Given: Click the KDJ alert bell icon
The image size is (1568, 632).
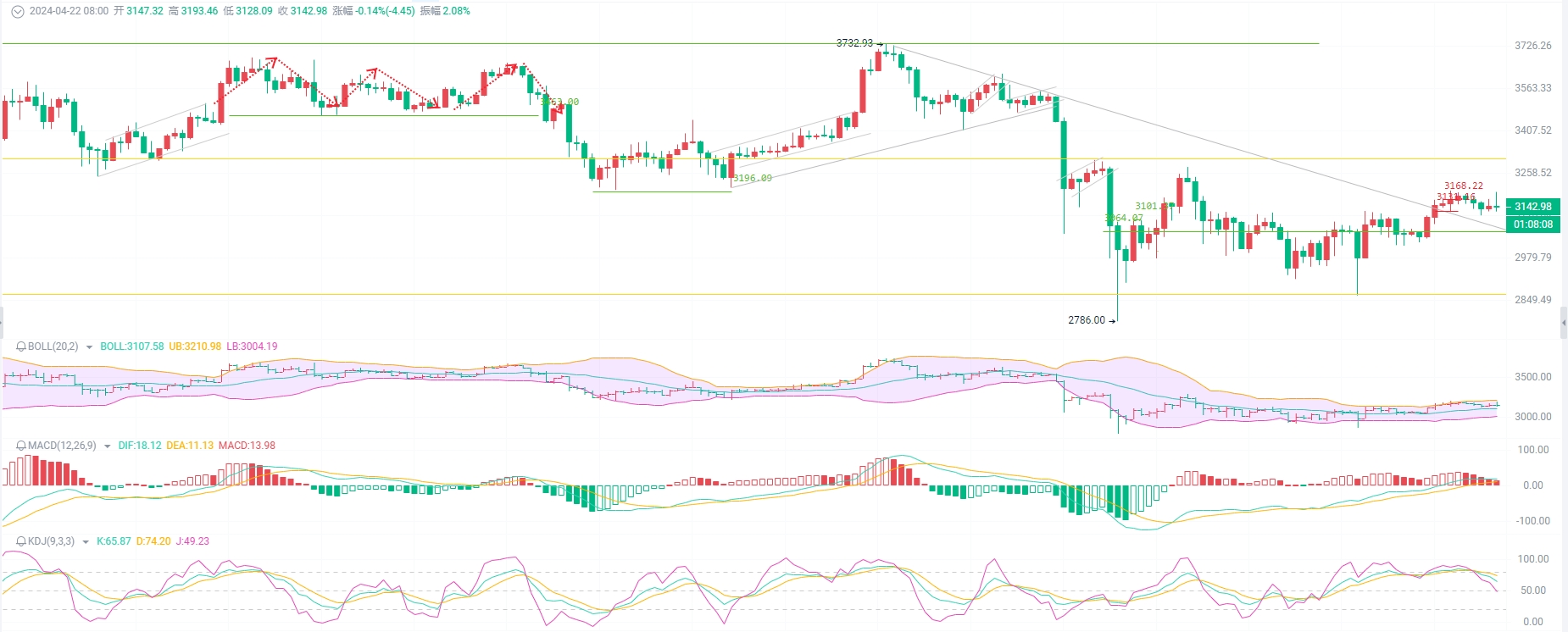Looking at the screenshot, I should pos(21,541).
